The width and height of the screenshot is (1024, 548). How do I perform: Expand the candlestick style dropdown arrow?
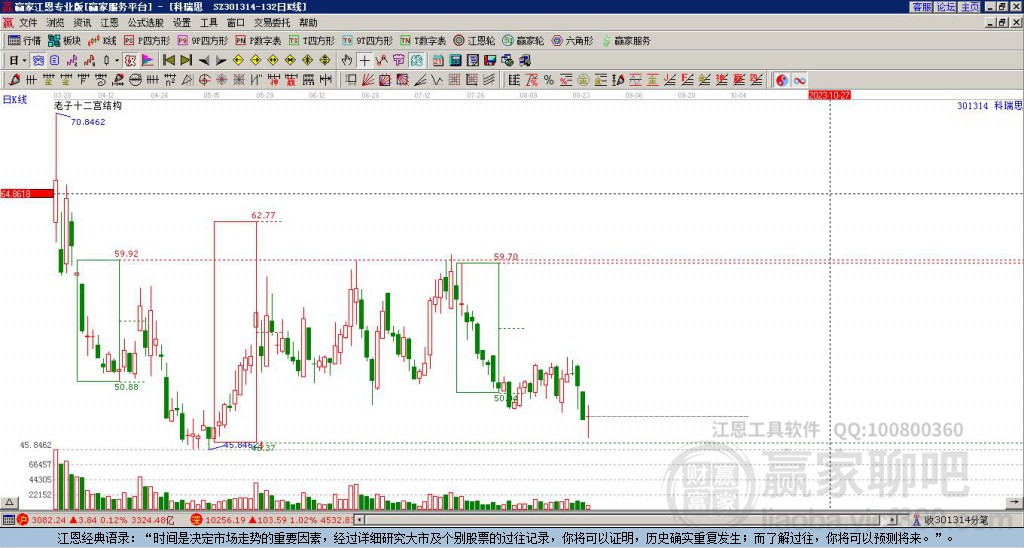click(x=117, y=60)
